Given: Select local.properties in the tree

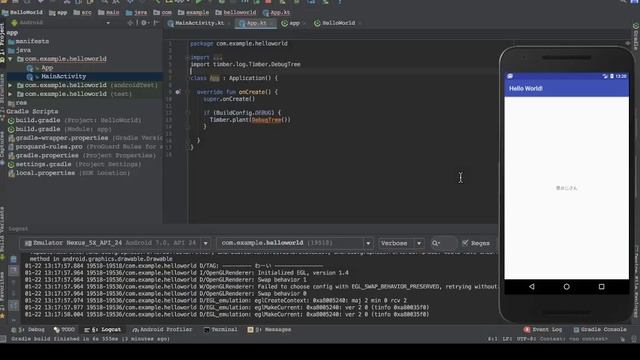Looking at the screenshot, I should (x=69, y=173).
